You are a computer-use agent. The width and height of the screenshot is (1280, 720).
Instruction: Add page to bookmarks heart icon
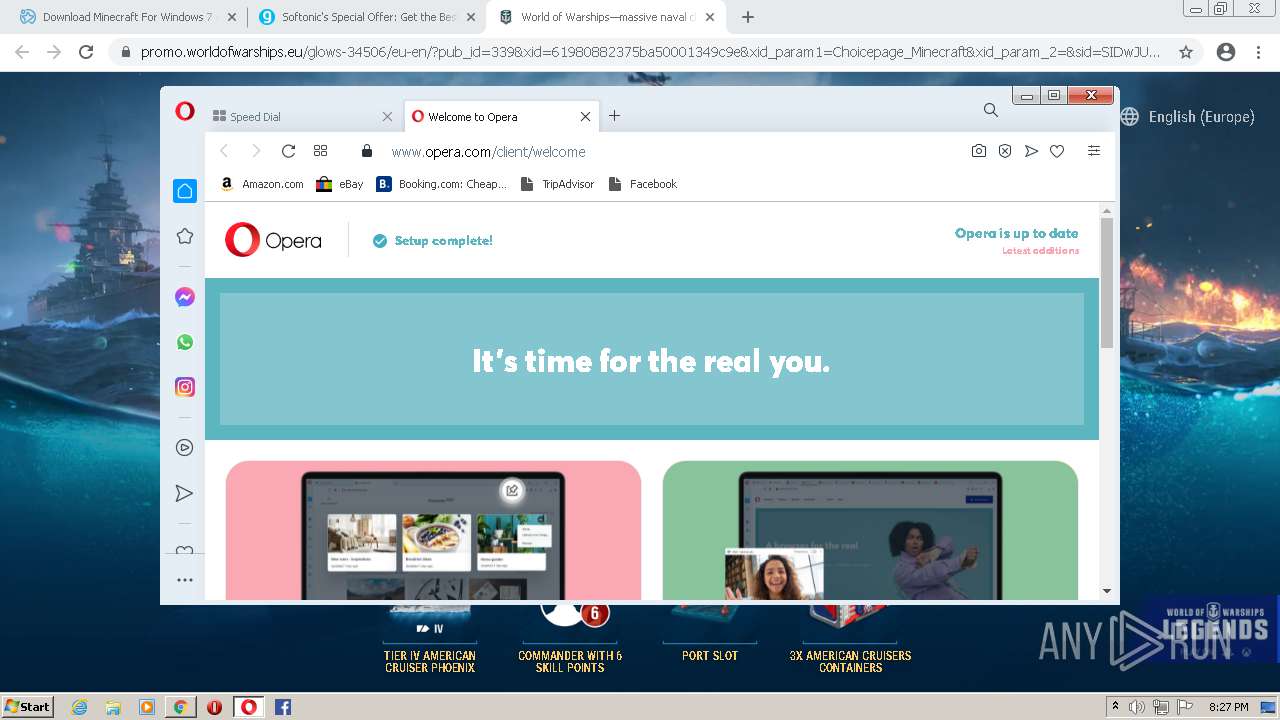click(x=1057, y=151)
